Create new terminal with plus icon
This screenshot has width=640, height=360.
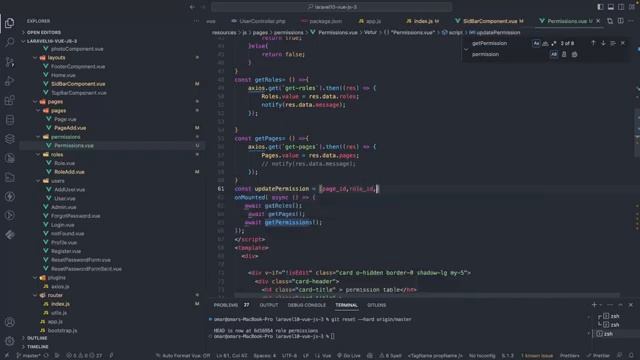[594, 305]
